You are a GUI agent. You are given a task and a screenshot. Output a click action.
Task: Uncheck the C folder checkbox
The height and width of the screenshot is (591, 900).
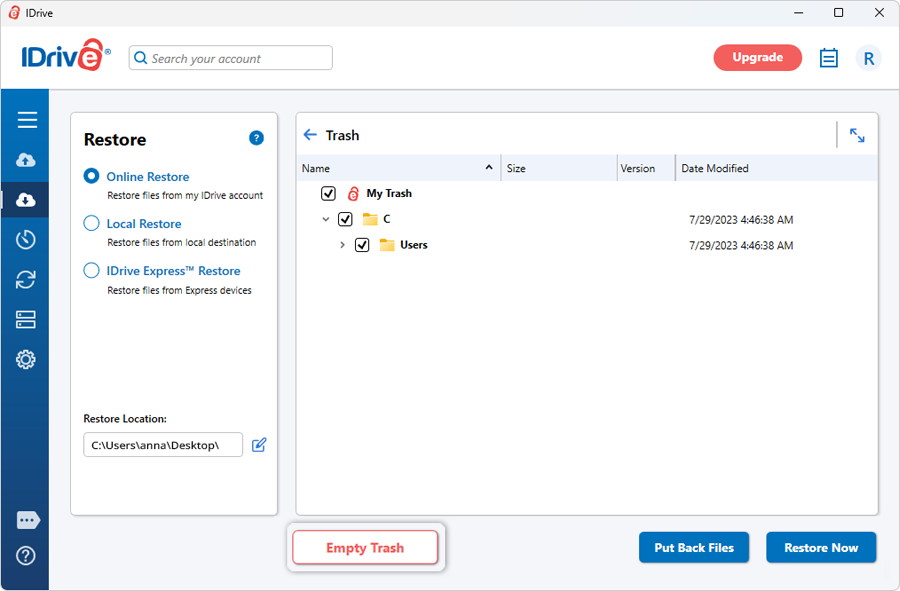click(x=345, y=219)
